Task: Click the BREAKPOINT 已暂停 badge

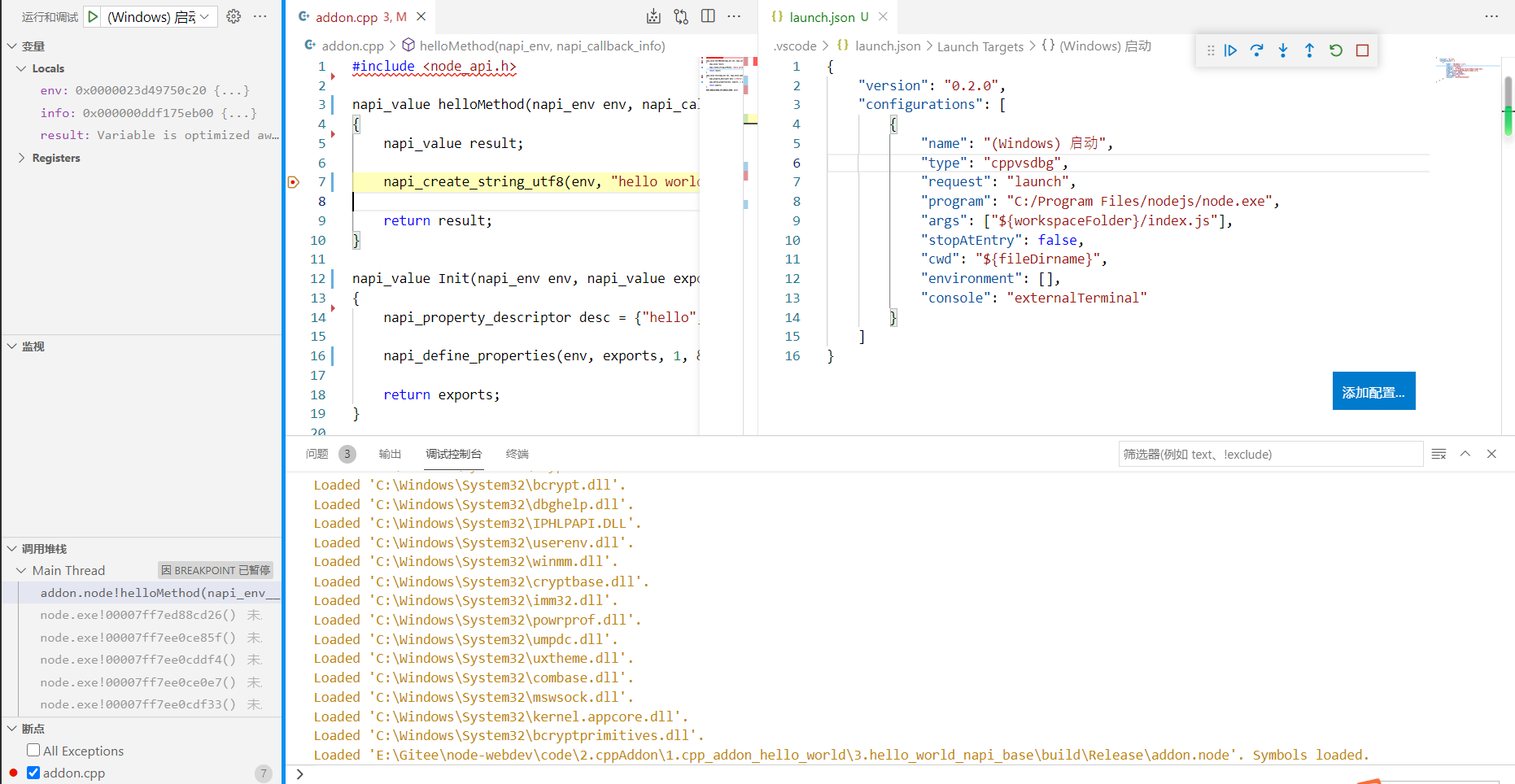Action: point(216,570)
